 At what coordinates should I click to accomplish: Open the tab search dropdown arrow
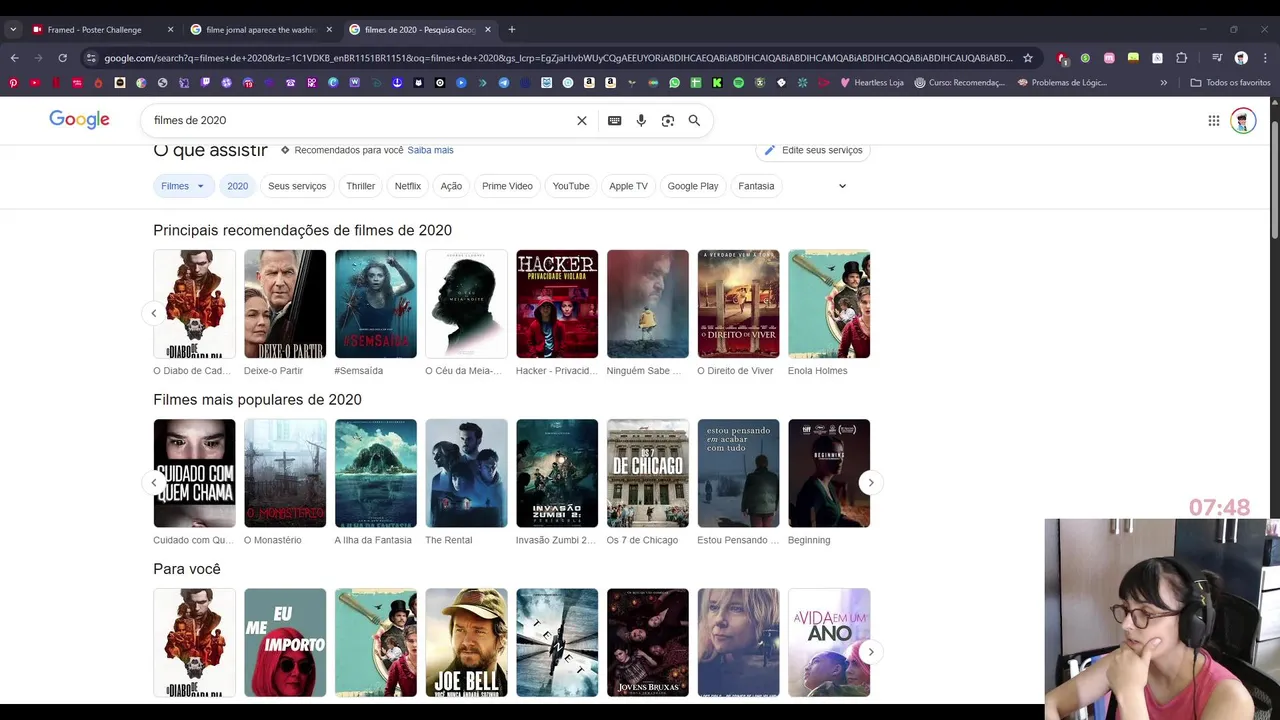[x=13, y=29]
